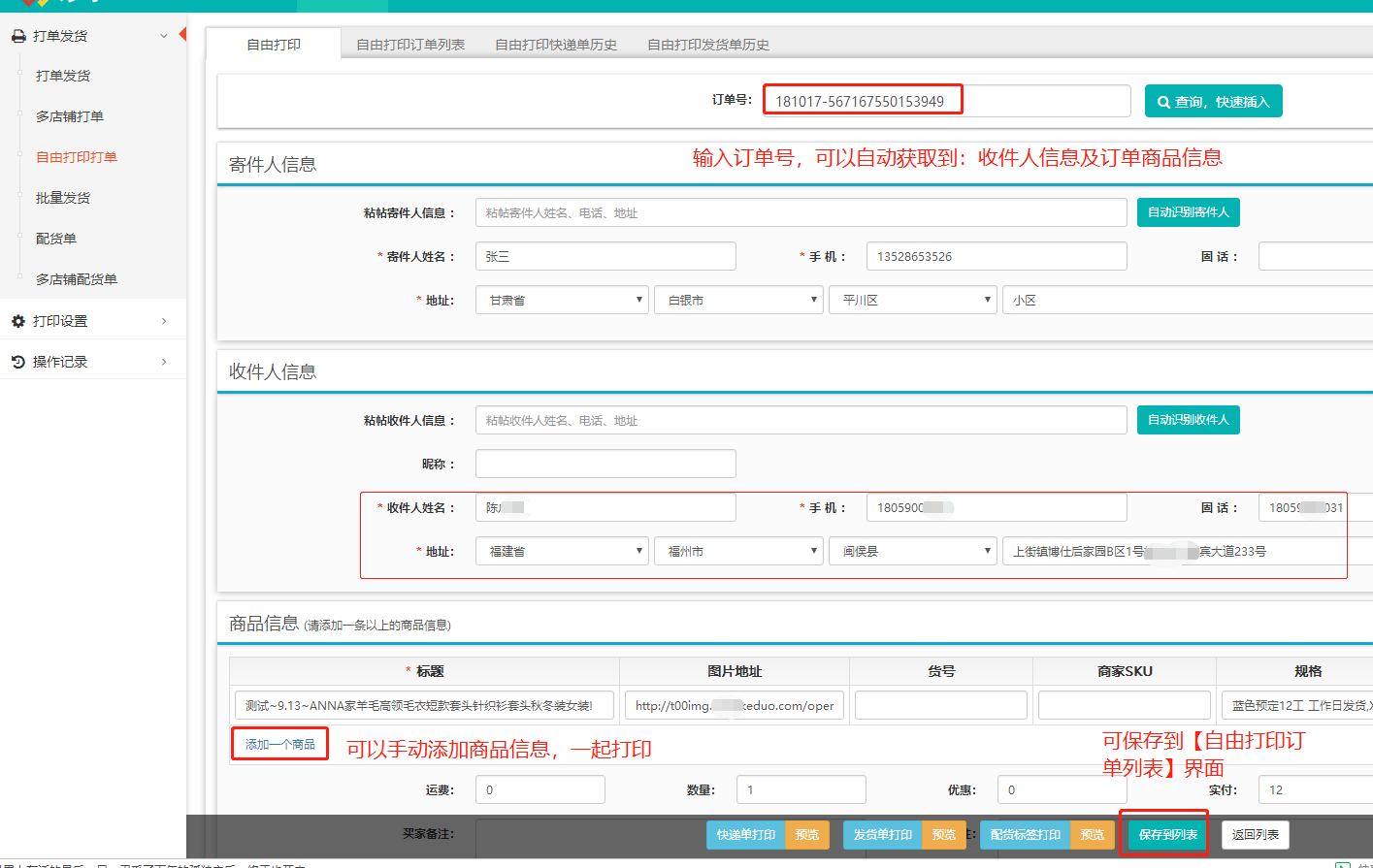The height and width of the screenshot is (868, 1373).
Task: Click the 数量 input field
Action: pyautogui.click(x=801, y=789)
